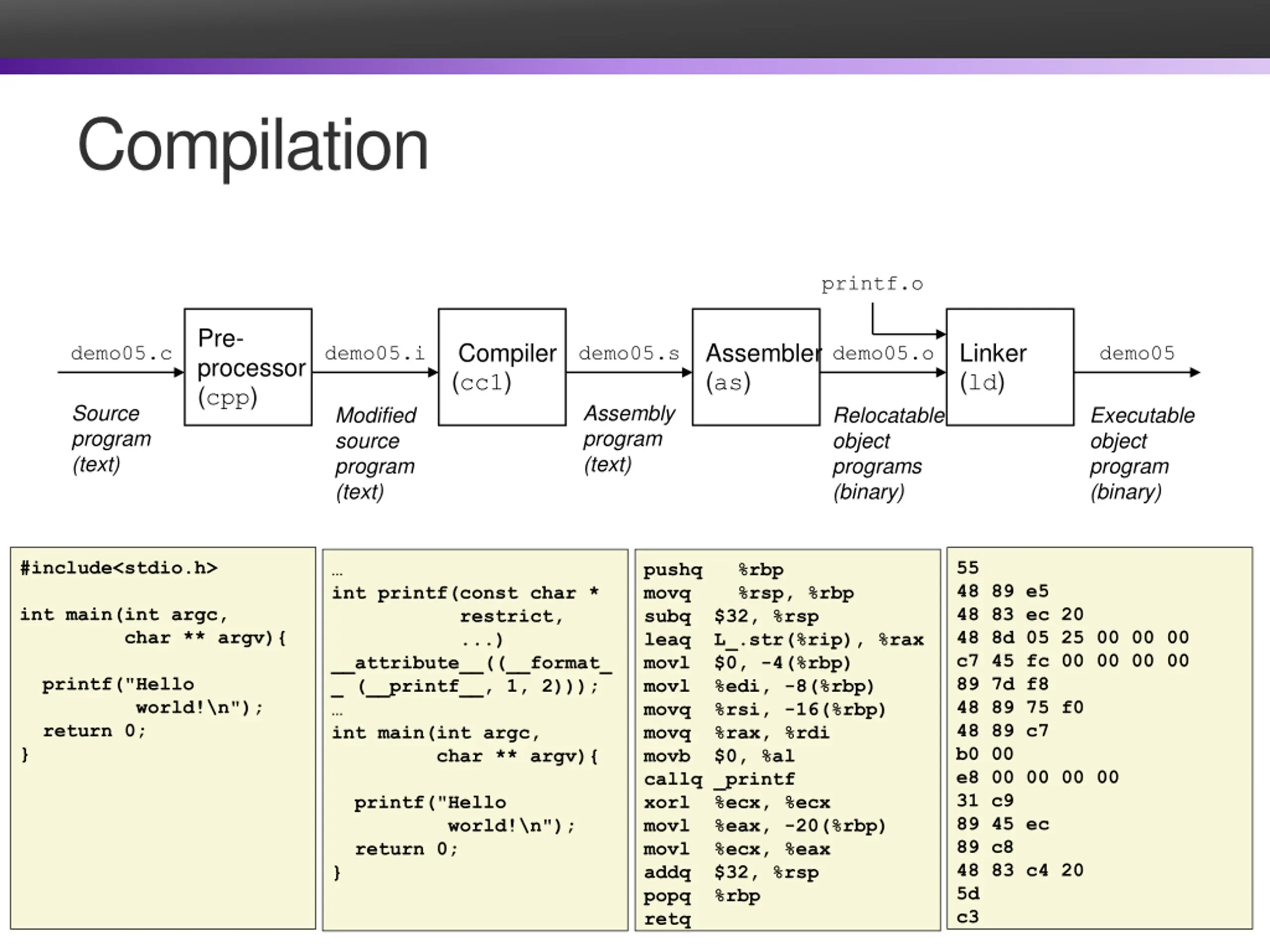The height and width of the screenshot is (952, 1270).
Task: Select the Pre-processor (cpp) box
Action: pos(248,367)
